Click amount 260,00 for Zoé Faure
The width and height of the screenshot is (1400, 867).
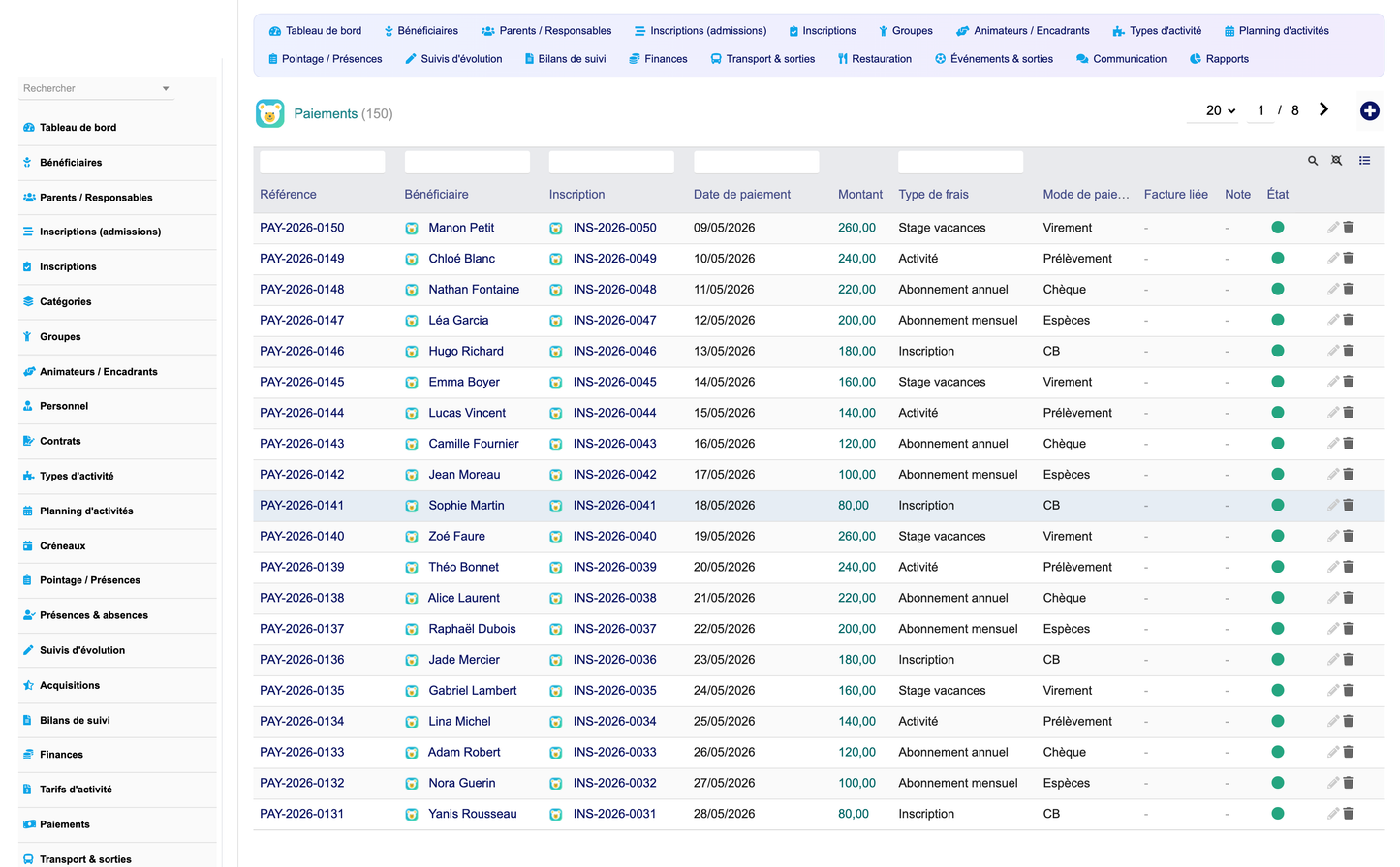pyautogui.click(x=856, y=536)
